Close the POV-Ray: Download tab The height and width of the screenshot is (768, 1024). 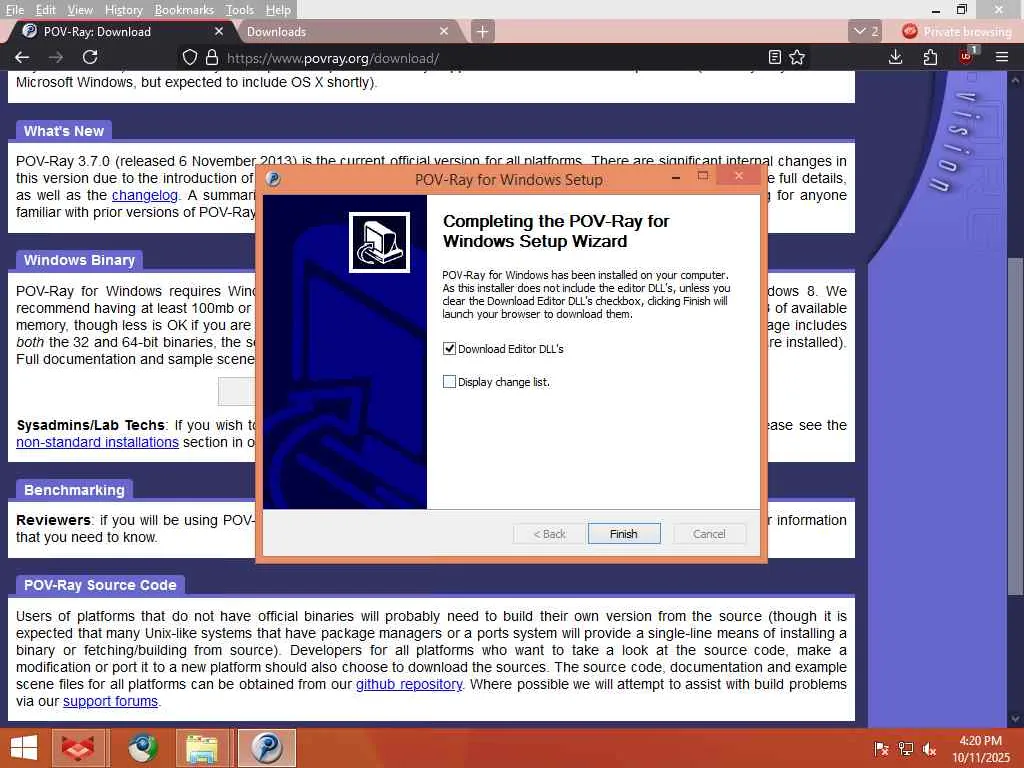(219, 31)
